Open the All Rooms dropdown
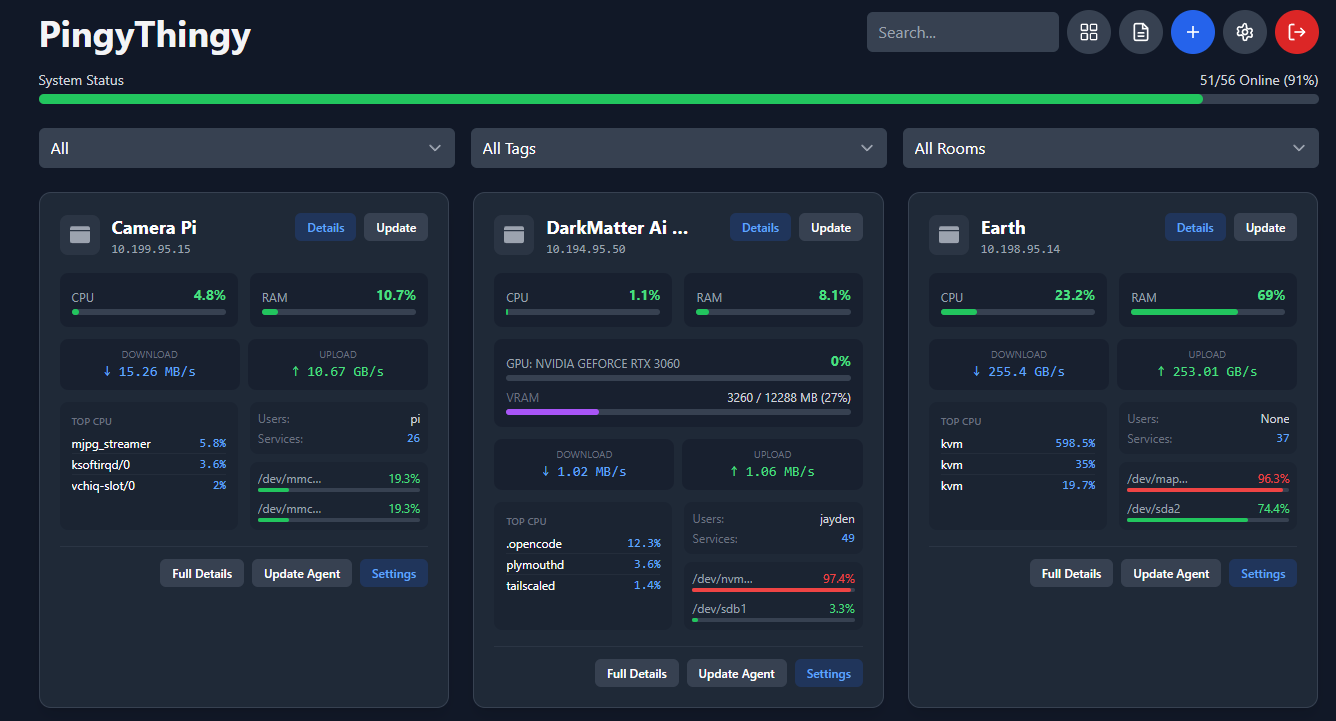Screen dimensions: 1336x721 1110,148
